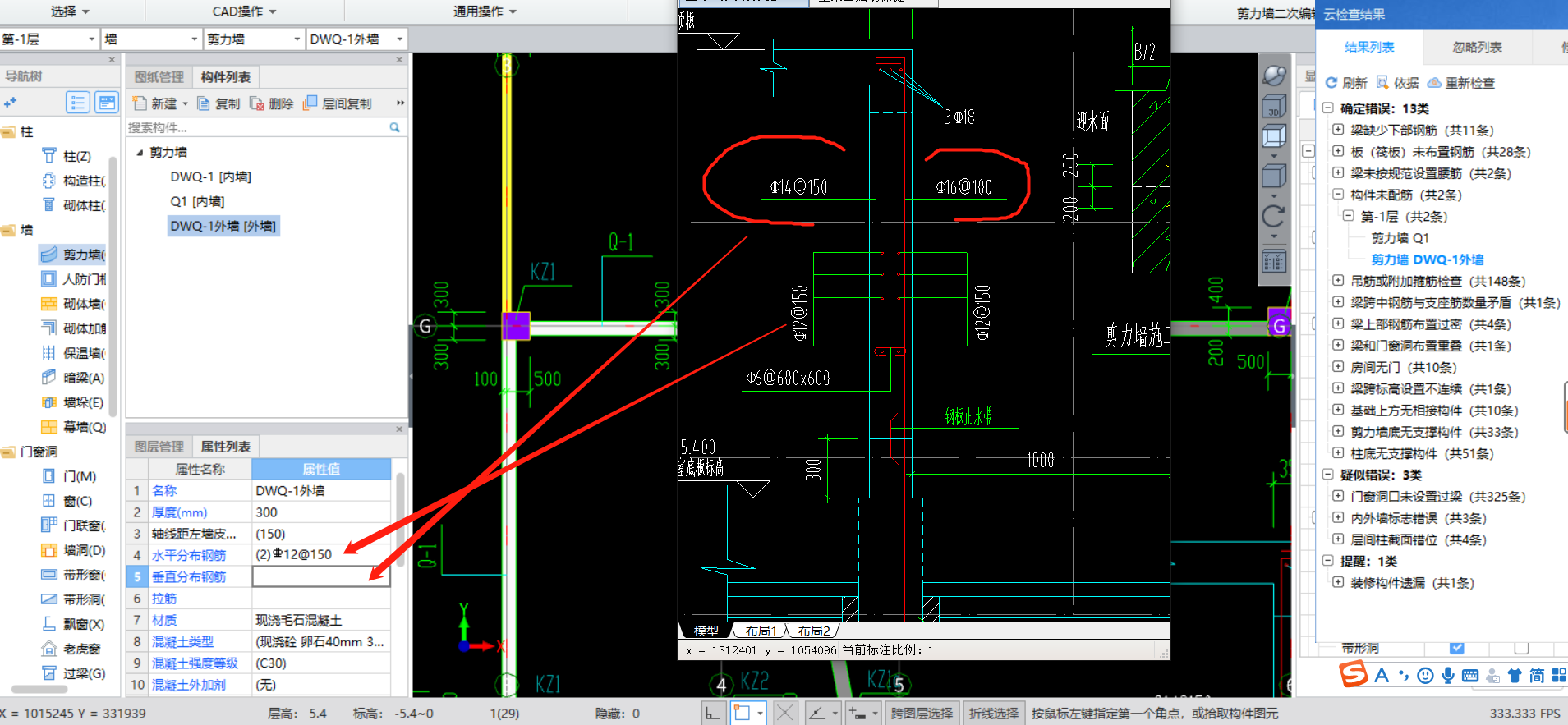Click 跨图层选择 button in status bar
Image resolution: width=1568 pixels, height=725 pixels.
[922, 714]
